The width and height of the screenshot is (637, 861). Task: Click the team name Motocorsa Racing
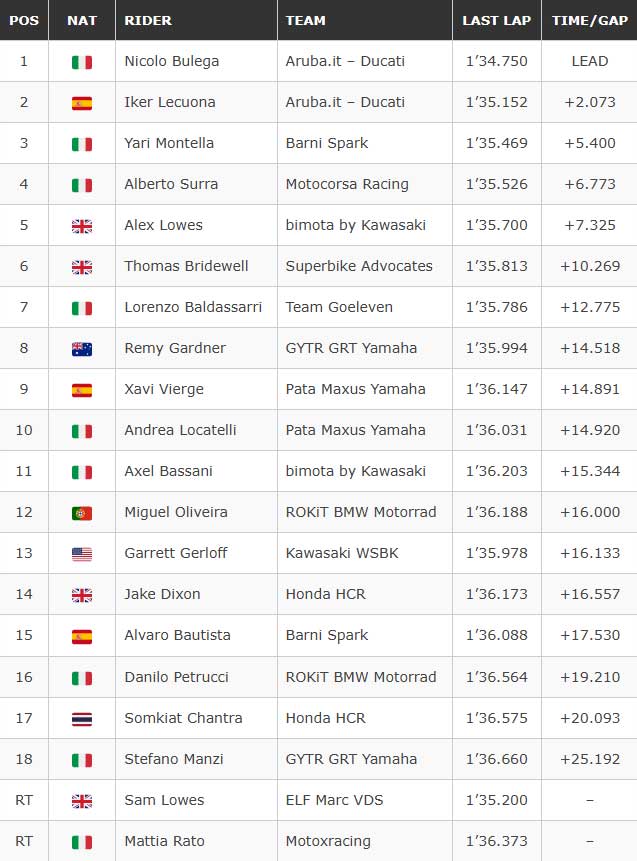coord(347,184)
